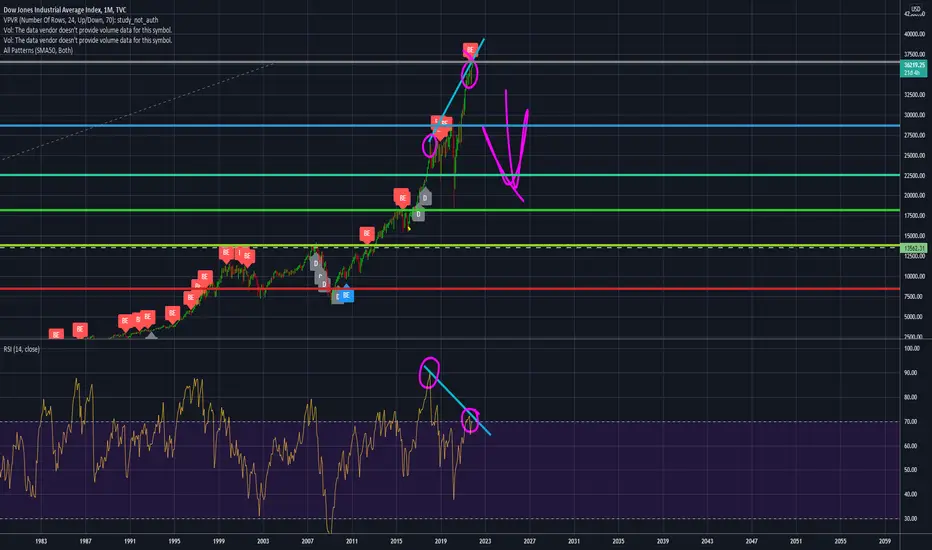Click the 2023 label on time axis
932x550 pixels.
point(485,541)
